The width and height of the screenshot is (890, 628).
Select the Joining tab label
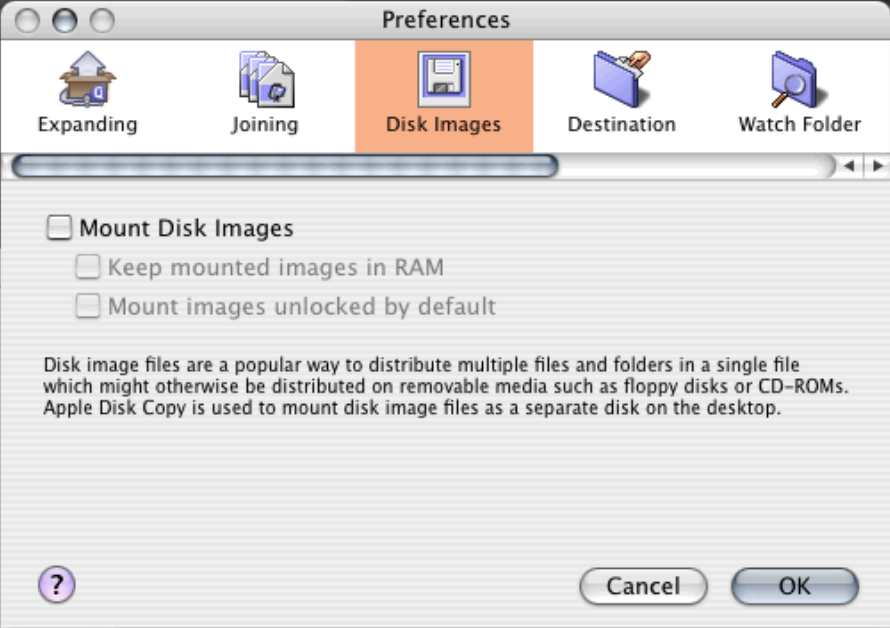(265, 125)
